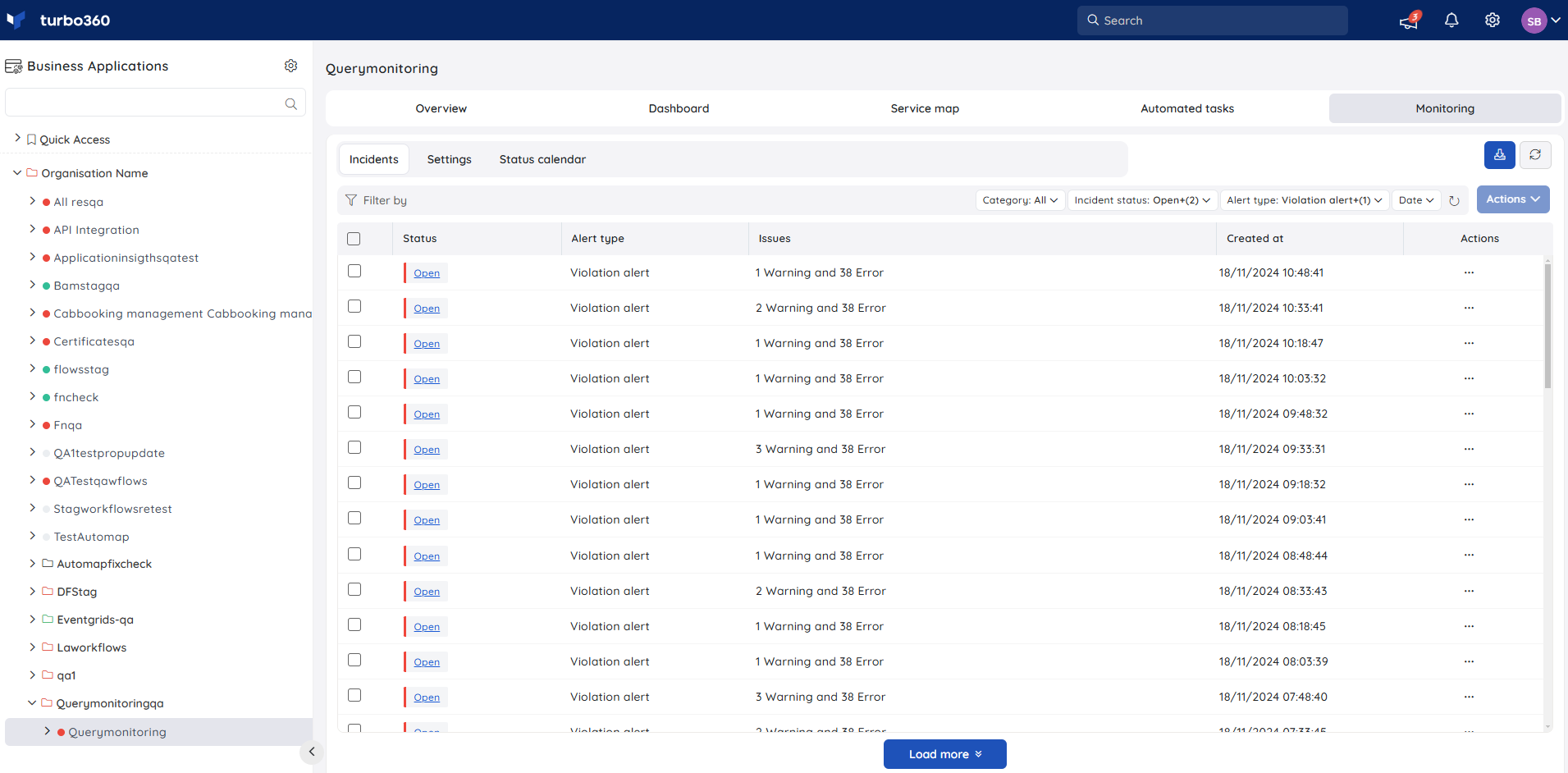Open actions menu for 08:48:44 incident
Screen dimensions: 1568x773
coord(1469,556)
